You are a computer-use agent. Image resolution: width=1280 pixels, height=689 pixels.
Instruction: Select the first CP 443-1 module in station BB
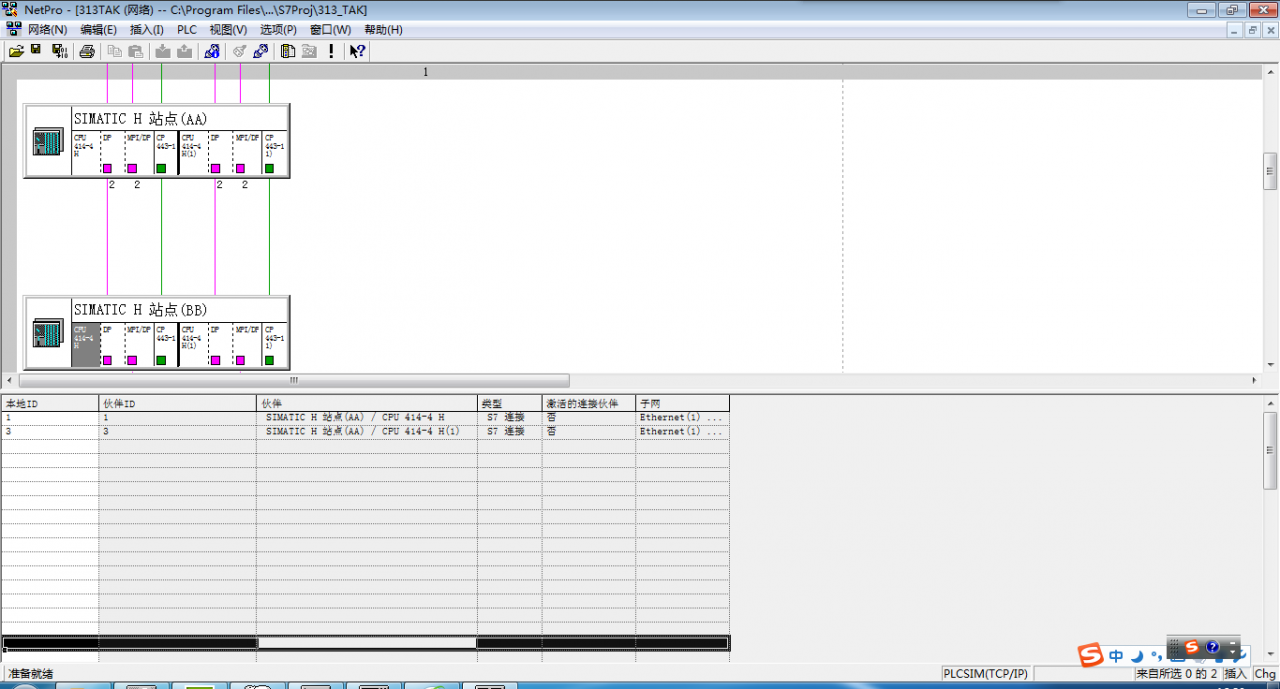165,345
